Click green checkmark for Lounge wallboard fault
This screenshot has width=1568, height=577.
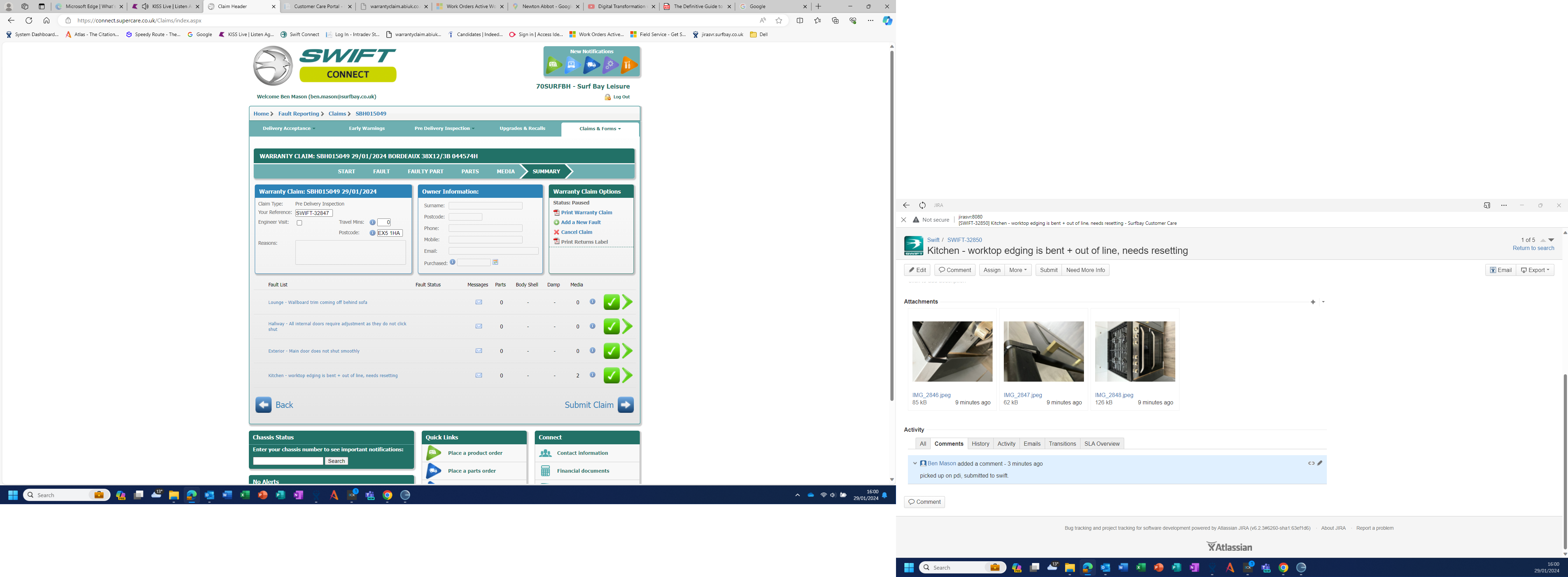611,302
